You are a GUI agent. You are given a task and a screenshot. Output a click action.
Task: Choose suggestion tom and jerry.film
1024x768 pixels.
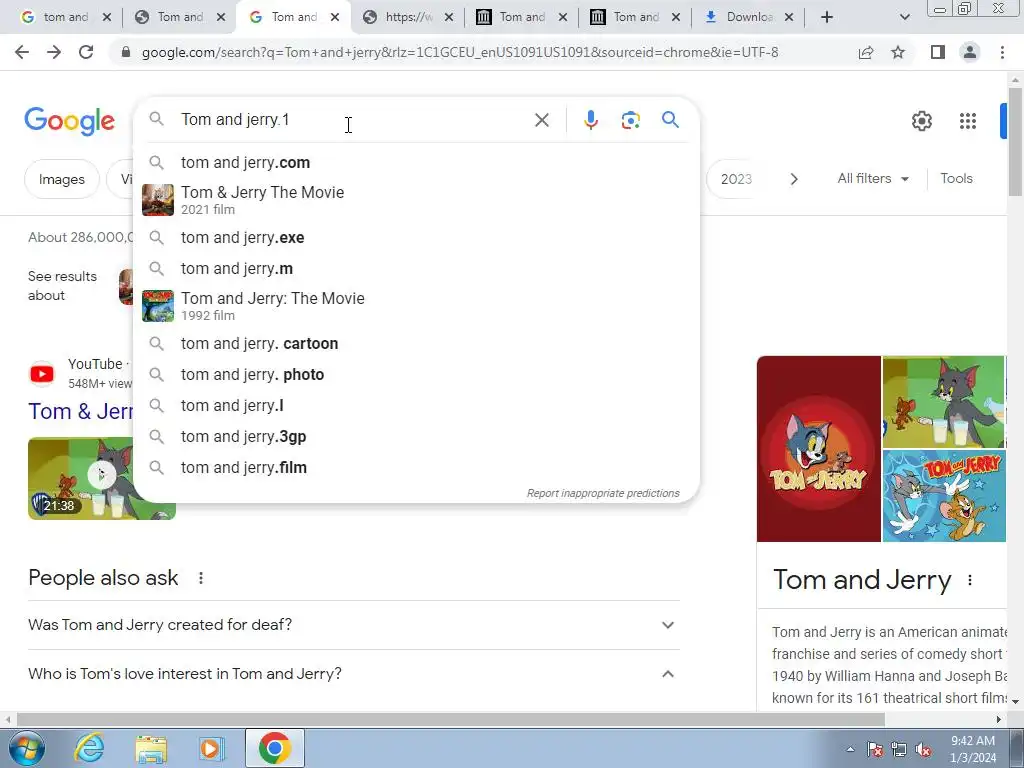point(416,468)
